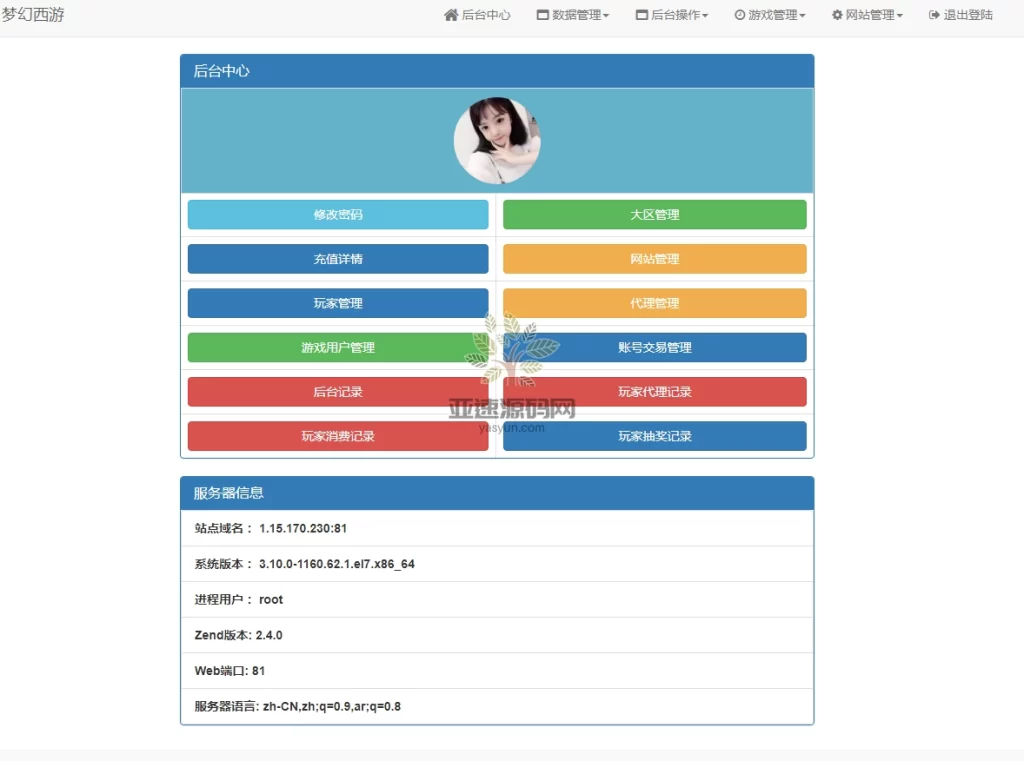Screen dimensions: 1024x761
Task: Click the circular profile avatar photo
Action: click(497, 140)
